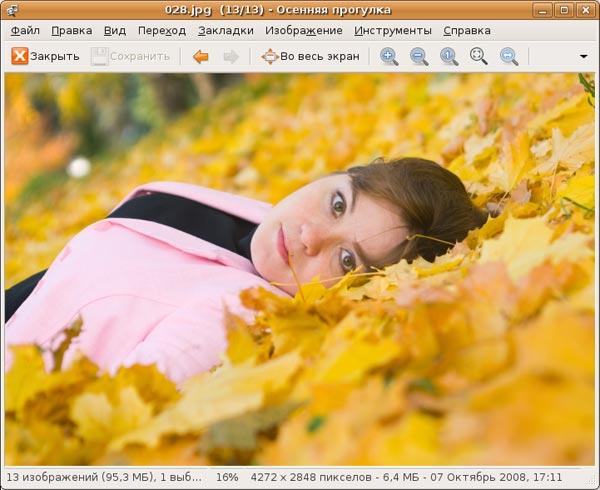The width and height of the screenshot is (600, 490).
Task: Open the Файл menu
Action: point(25,31)
